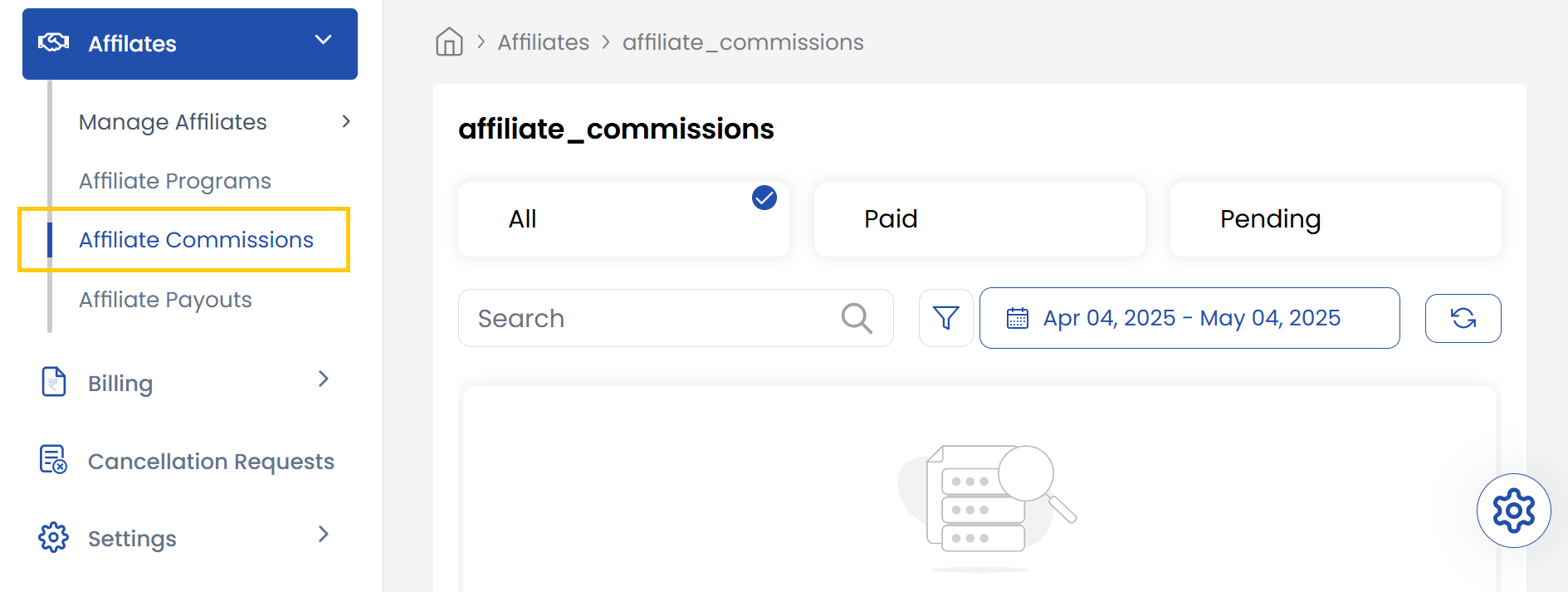
Task: Expand the Settings menu arrow
Action: point(325,536)
